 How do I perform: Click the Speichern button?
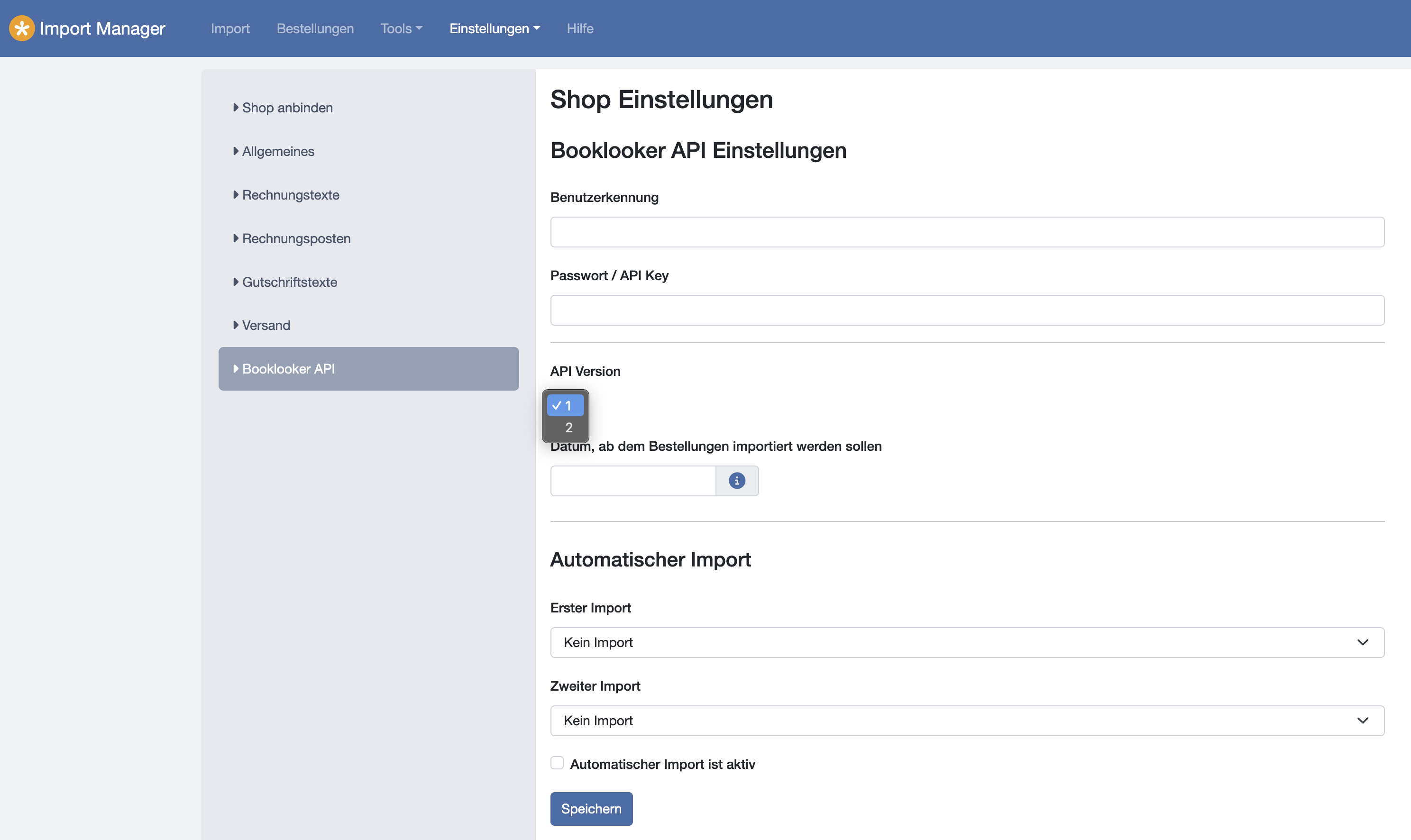click(591, 808)
